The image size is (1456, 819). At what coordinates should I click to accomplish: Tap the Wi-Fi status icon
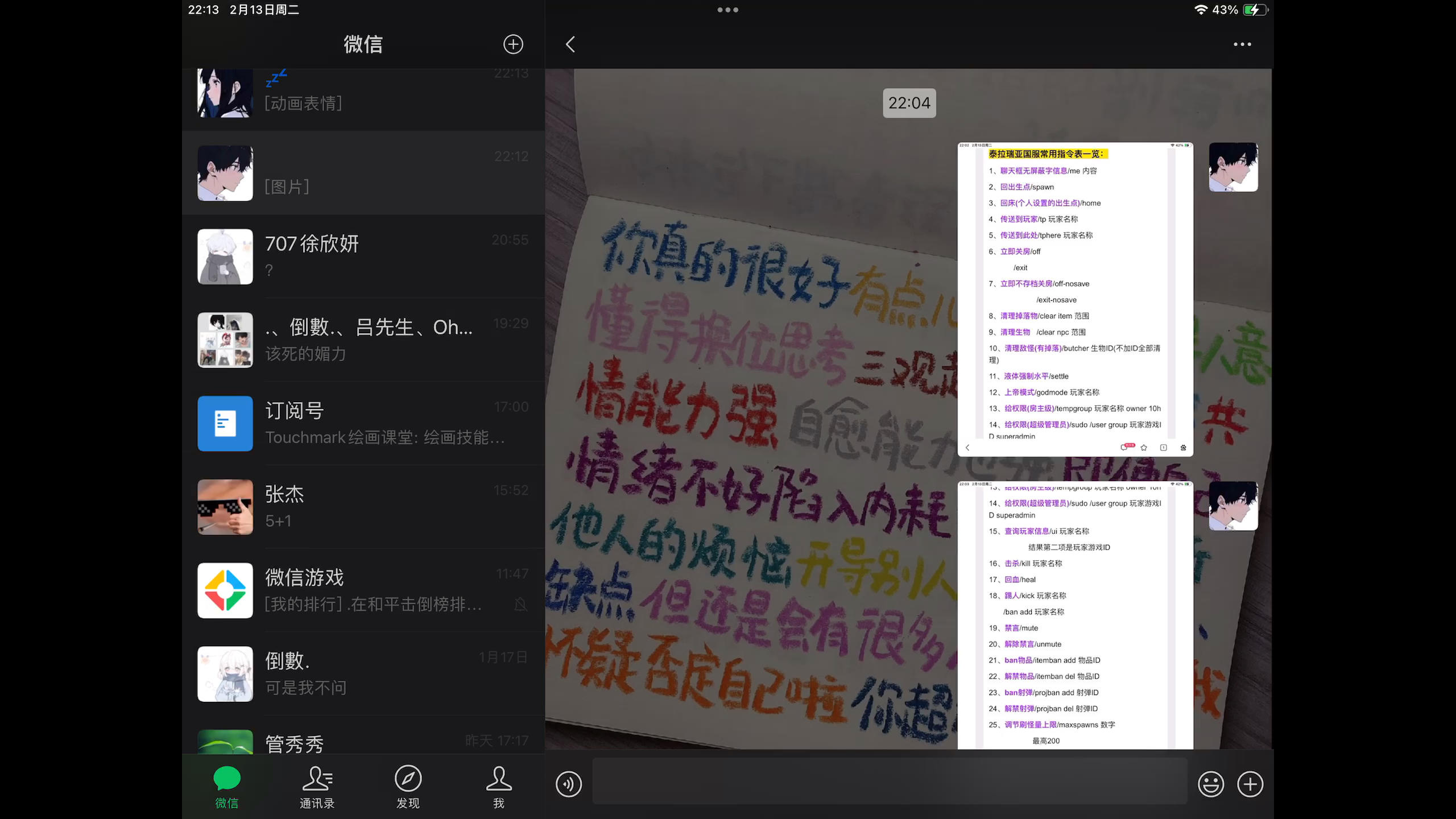click(x=1200, y=10)
